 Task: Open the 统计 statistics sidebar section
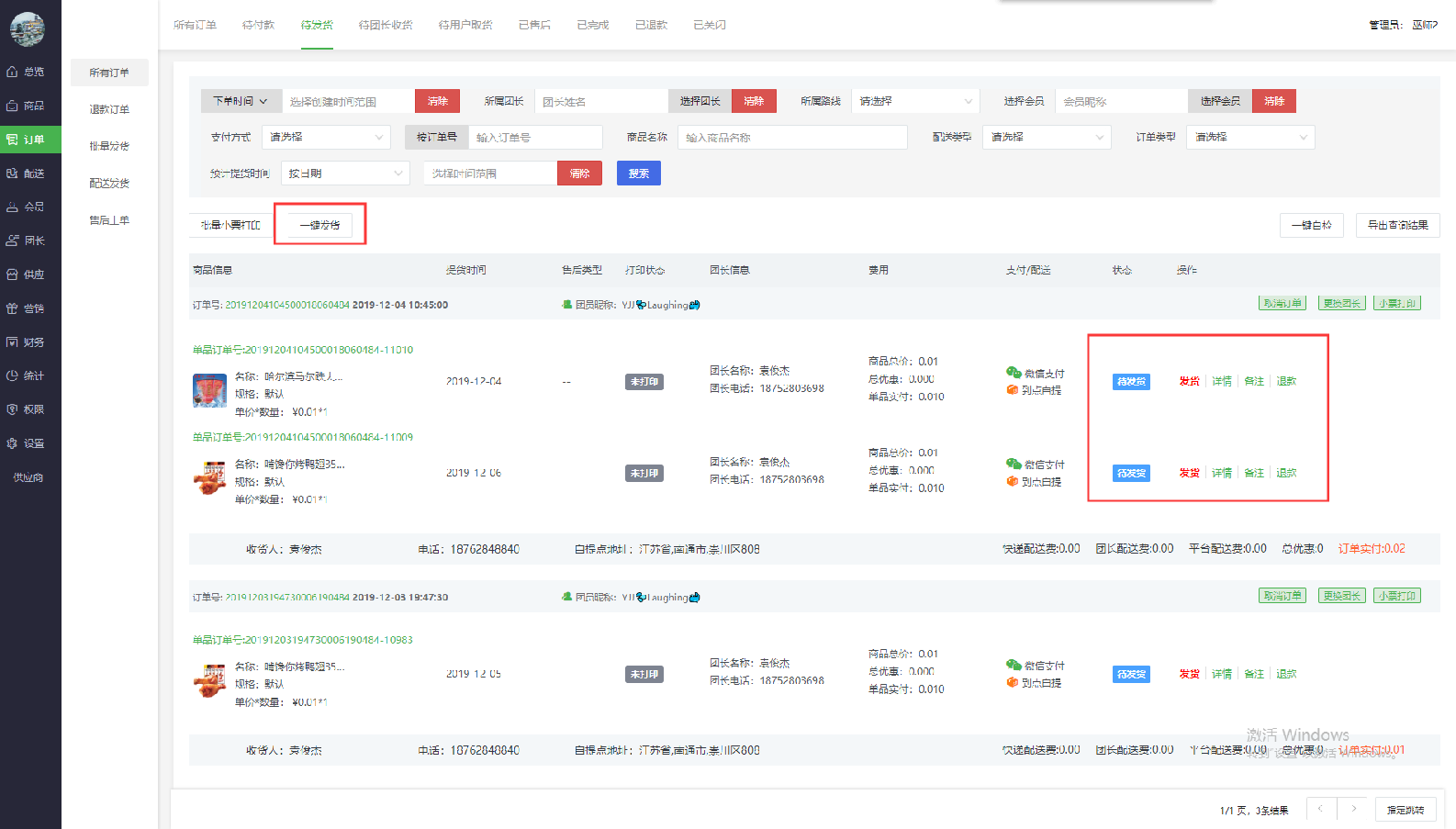point(26,375)
